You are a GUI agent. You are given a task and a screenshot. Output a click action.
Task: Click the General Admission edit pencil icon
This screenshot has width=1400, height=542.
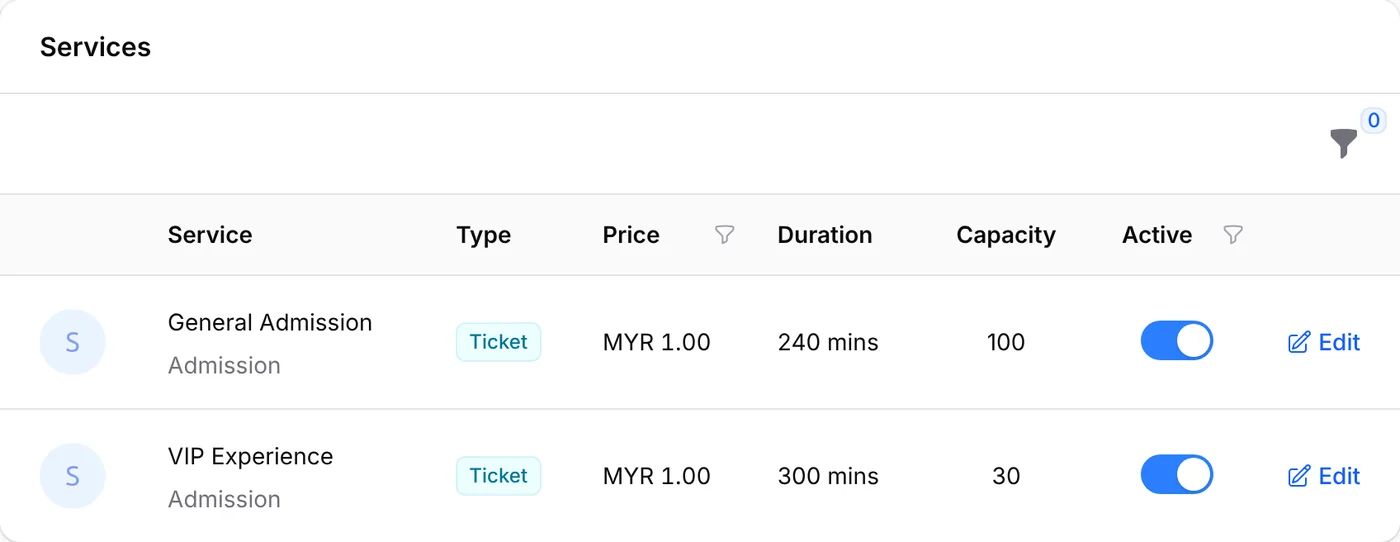[x=1299, y=342]
